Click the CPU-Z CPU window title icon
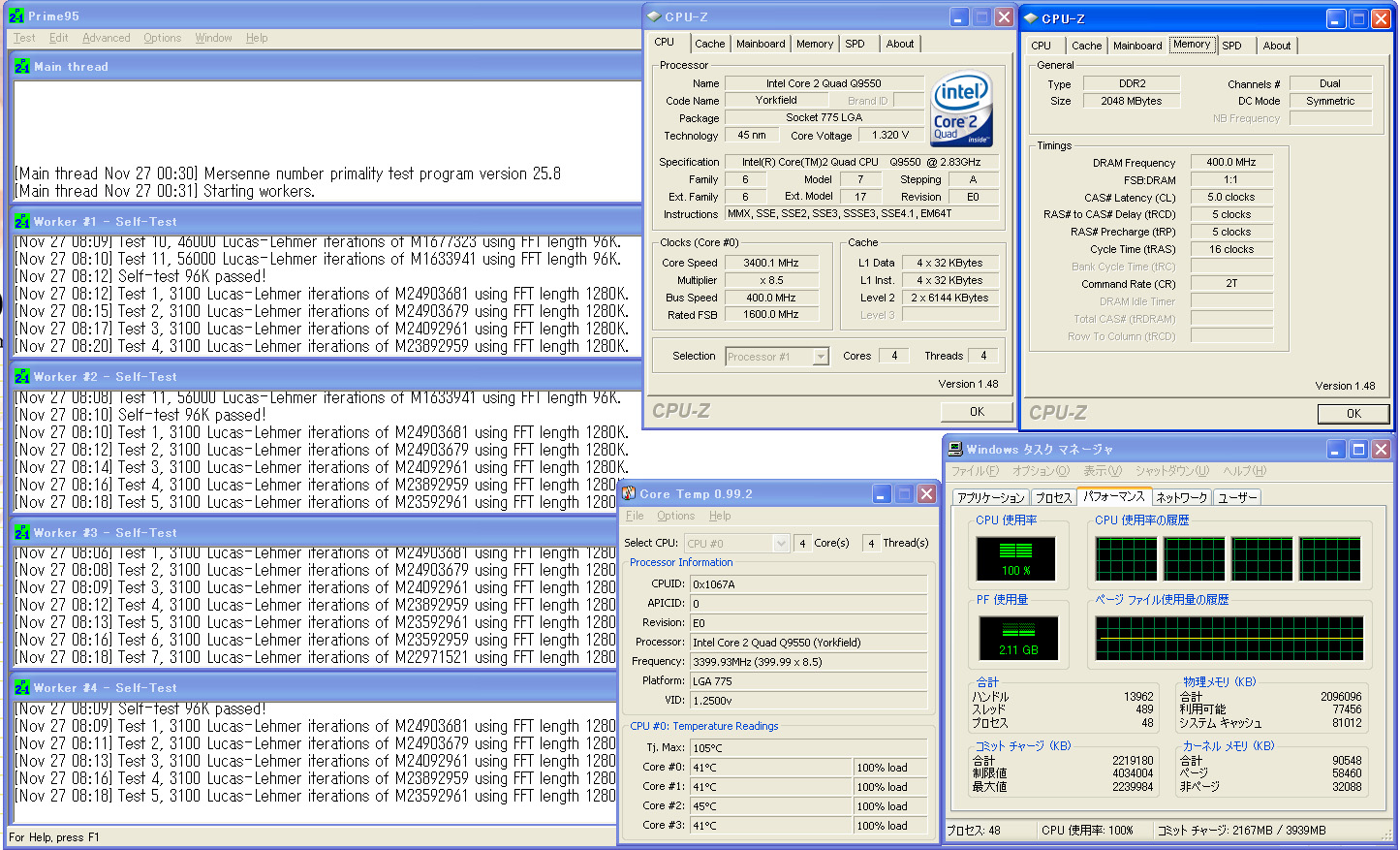Viewport: 1400px width, 850px height. point(654,16)
